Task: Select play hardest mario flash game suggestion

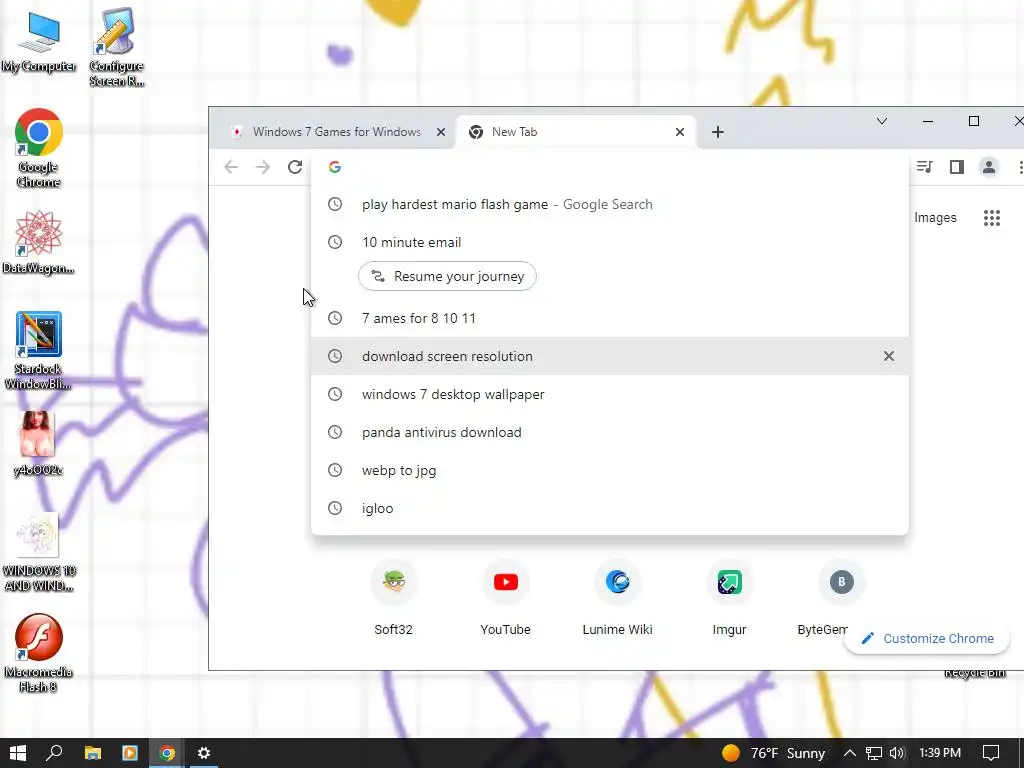Action: point(609,204)
